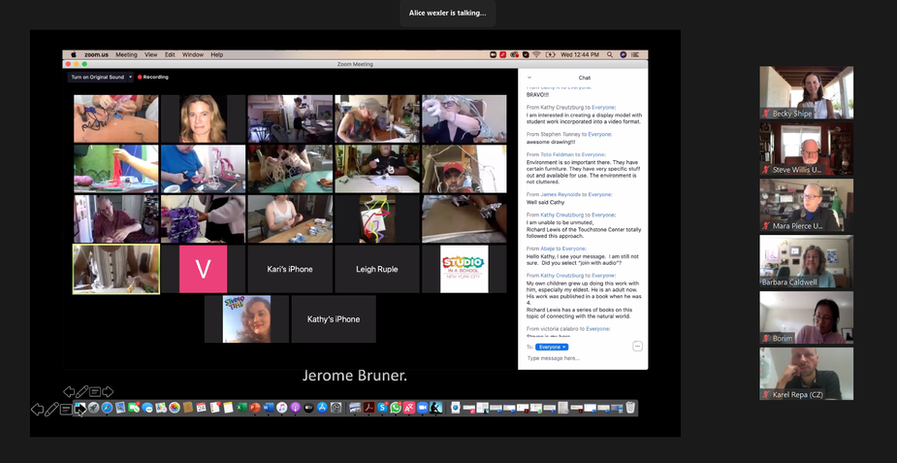Open the Calendar icon in the dock

201,407
